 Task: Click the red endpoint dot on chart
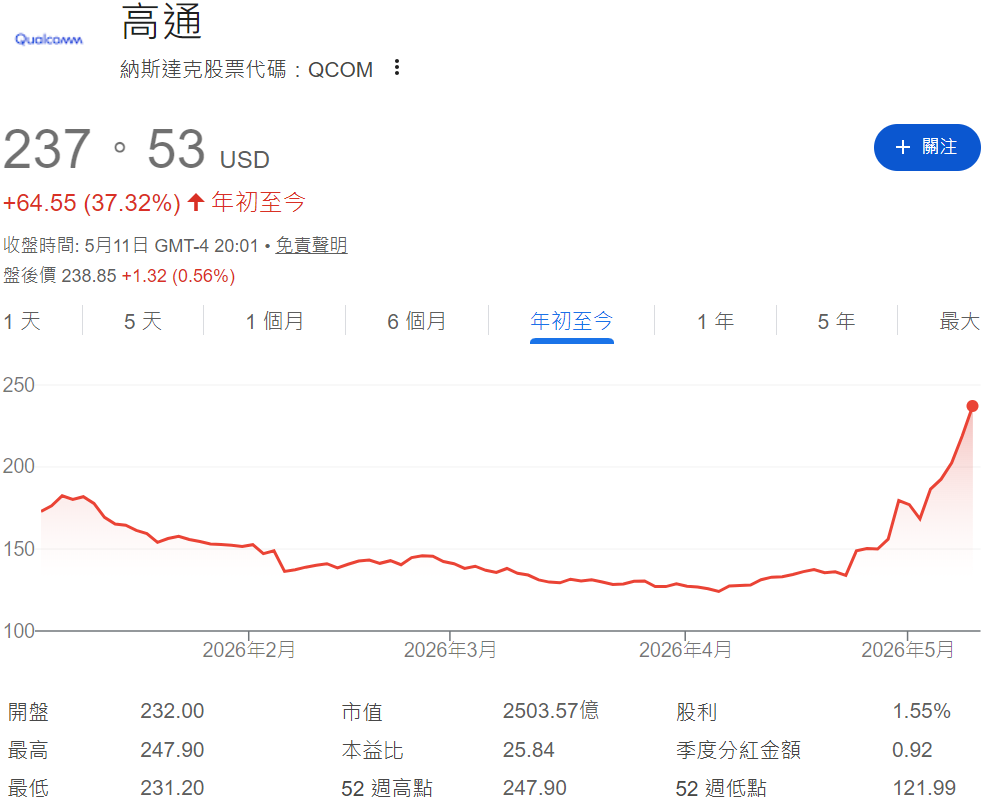[972, 406]
